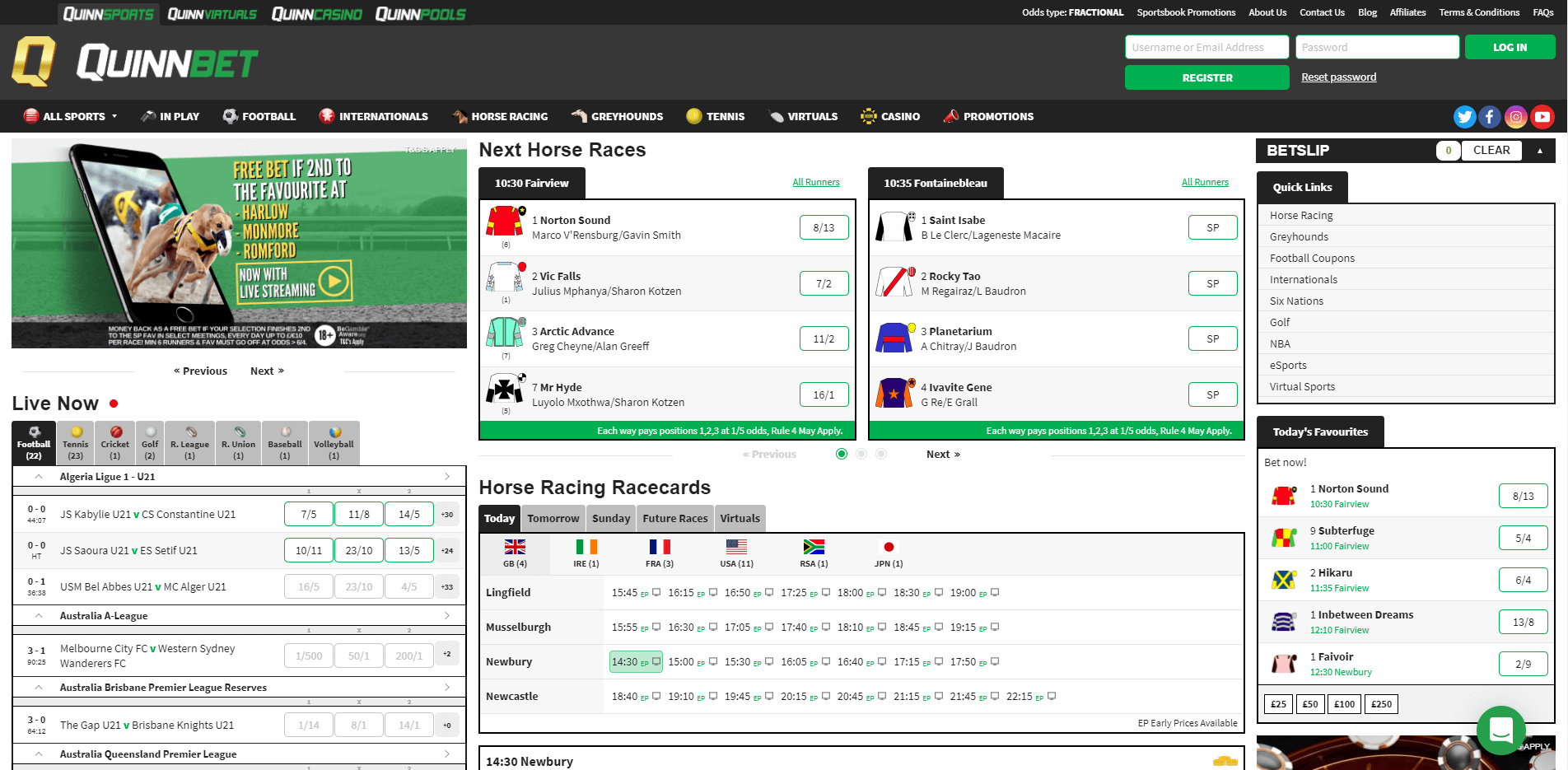Select the Horse Racing jockey cap icon
The image size is (1568, 770).
pyautogui.click(x=458, y=116)
